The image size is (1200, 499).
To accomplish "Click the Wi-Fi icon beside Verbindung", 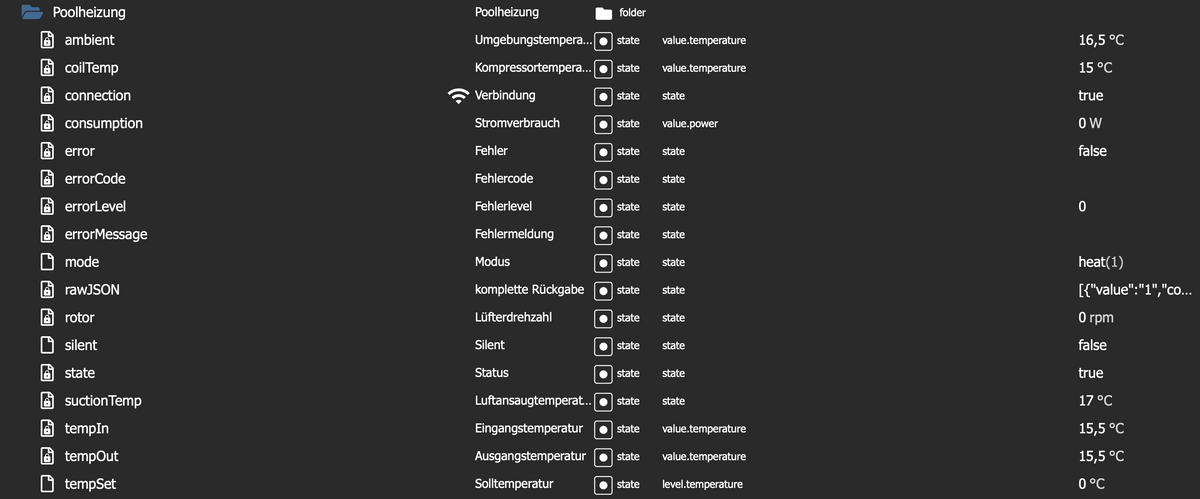I will click(458, 96).
